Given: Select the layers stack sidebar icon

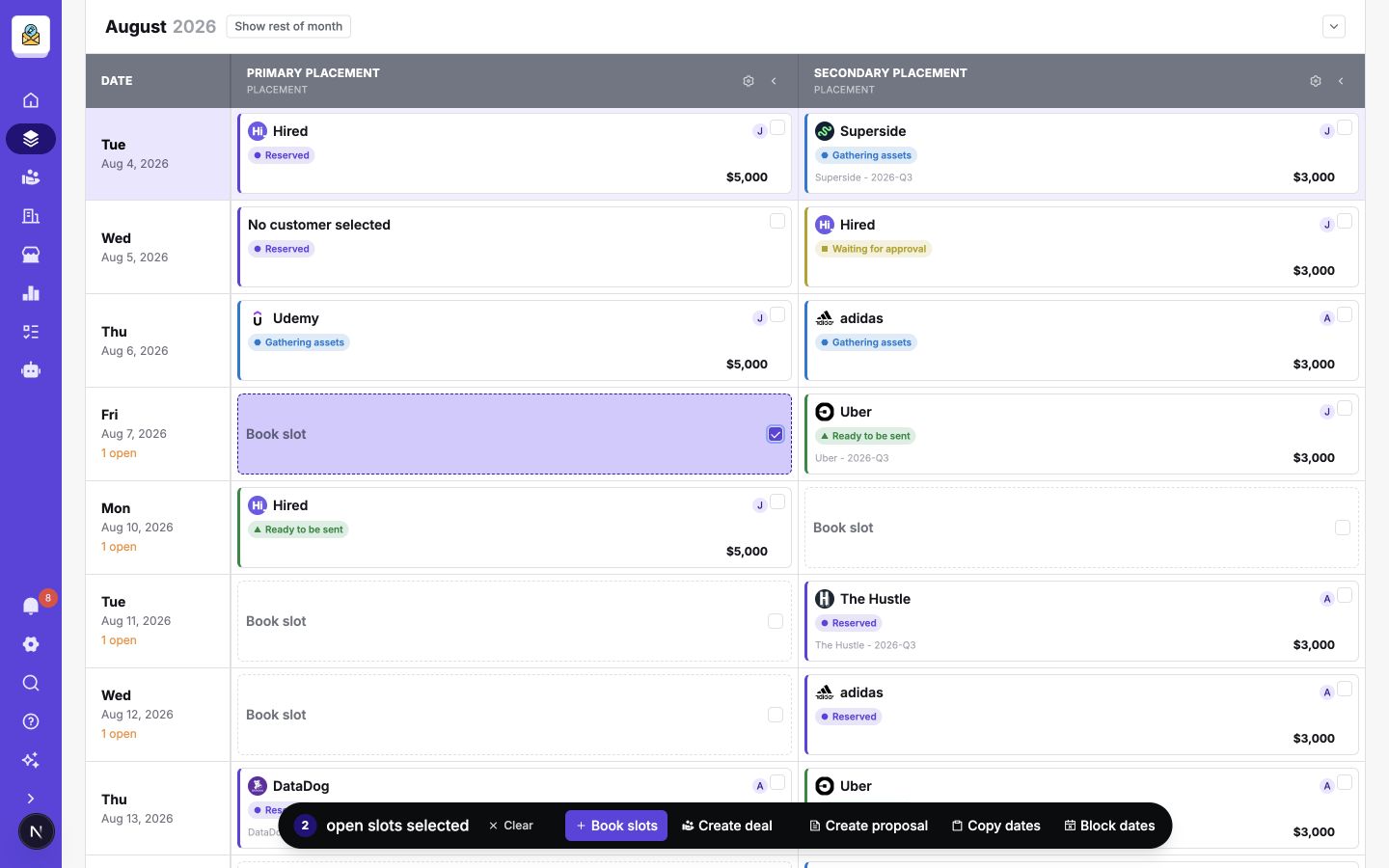Looking at the screenshot, I should (x=31, y=139).
